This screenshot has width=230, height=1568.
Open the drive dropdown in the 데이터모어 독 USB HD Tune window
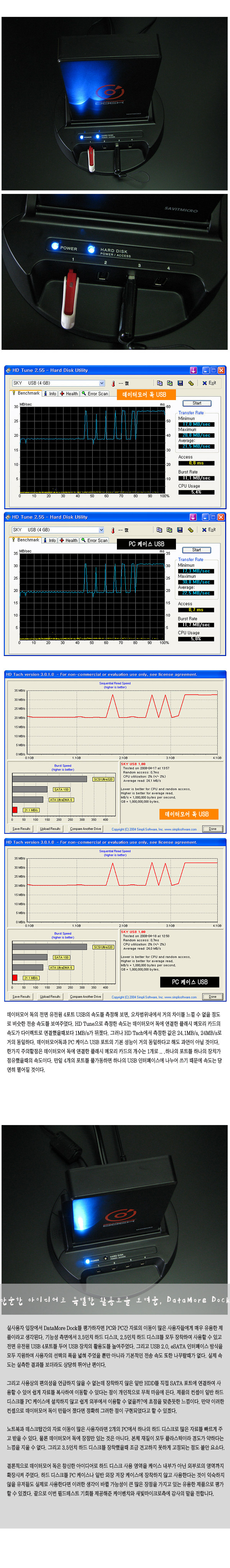coord(58,383)
